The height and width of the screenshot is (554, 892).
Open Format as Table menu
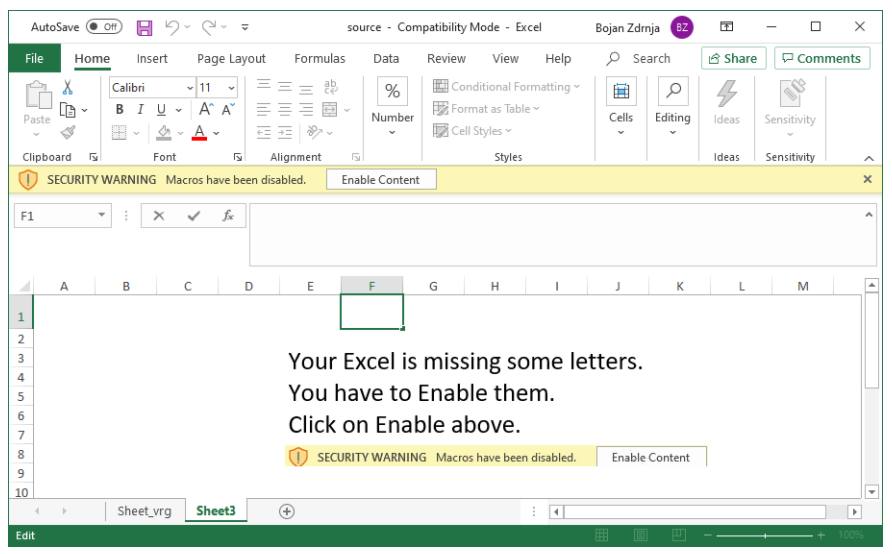pos(486,109)
